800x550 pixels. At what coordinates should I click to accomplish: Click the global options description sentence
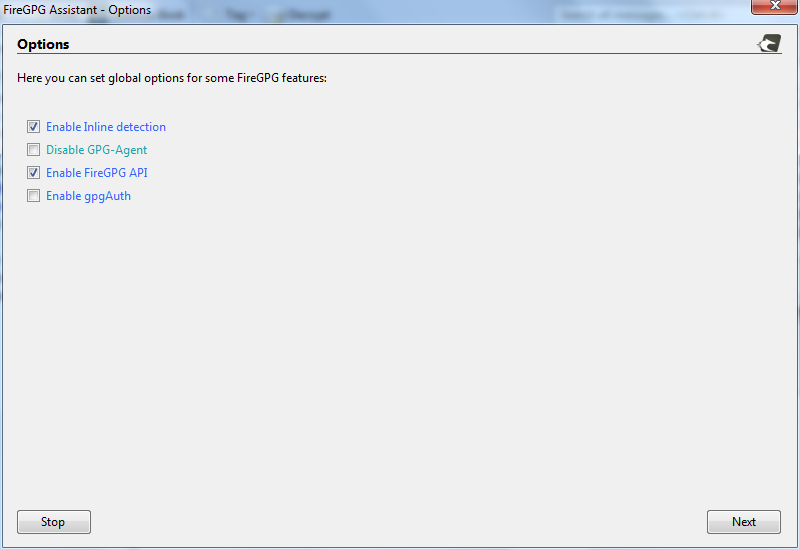click(172, 77)
